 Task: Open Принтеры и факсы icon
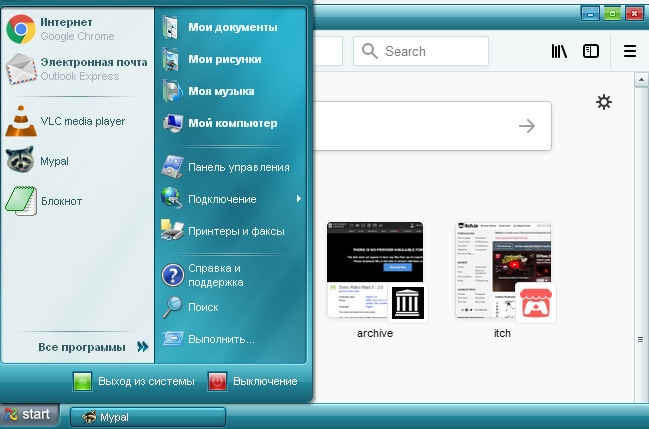click(x=172, y=230)
